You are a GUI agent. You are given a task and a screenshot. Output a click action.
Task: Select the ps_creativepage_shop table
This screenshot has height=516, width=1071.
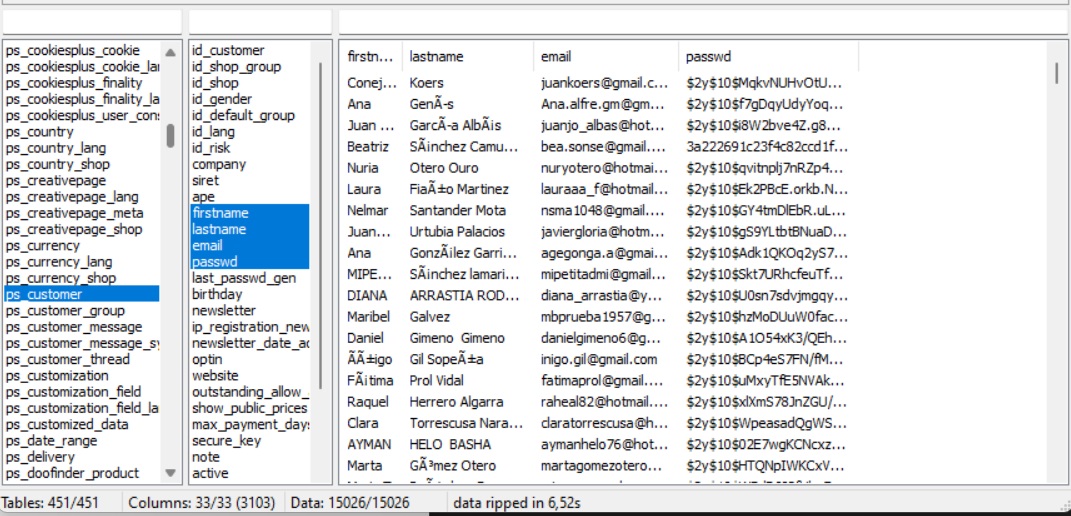click(81, 229)
